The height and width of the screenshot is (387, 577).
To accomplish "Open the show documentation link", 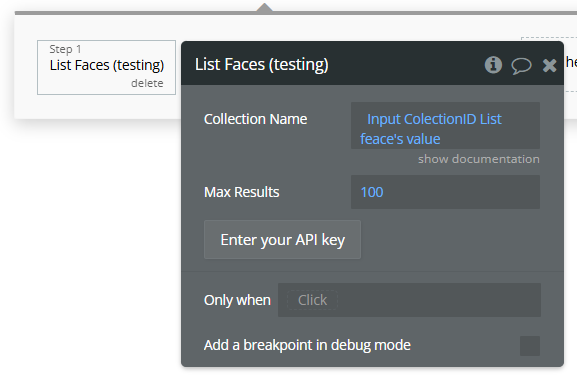I will click(478, 159).
